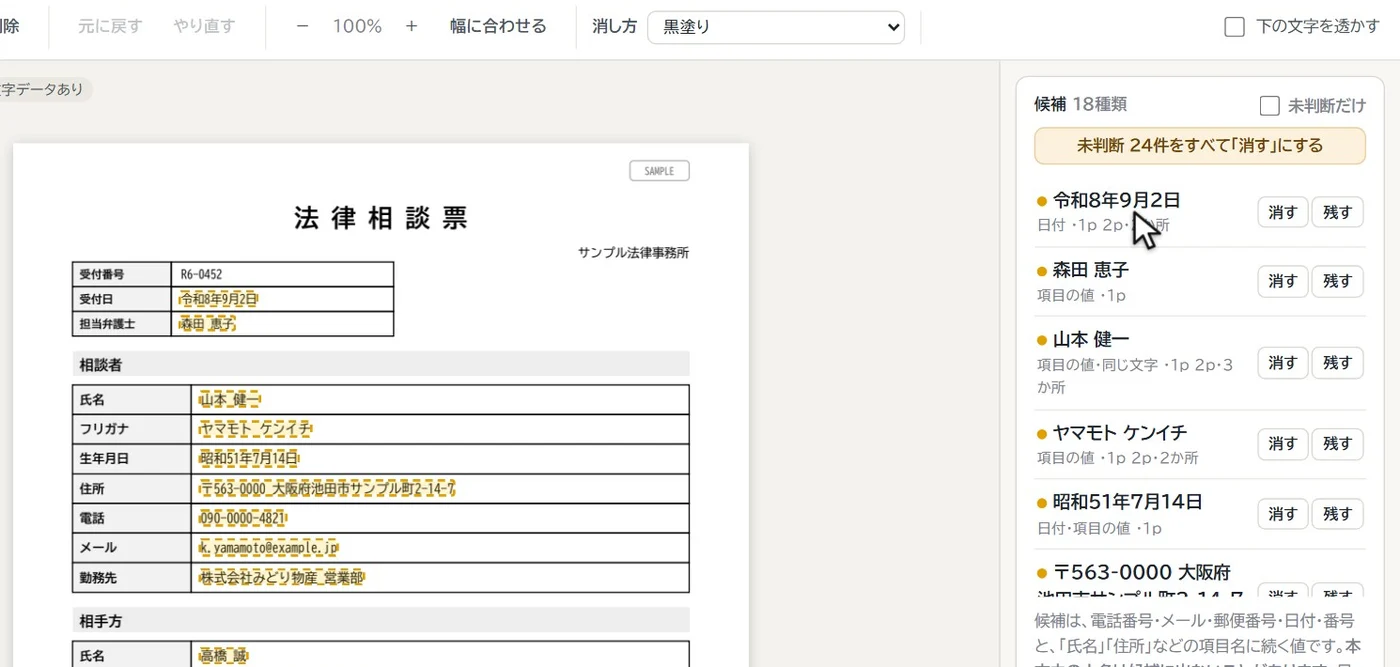Image resolution: width=1400 pixels, height=667 pixels.
Task: Click highlighted 株式会社みどり物産 営業部
Action: 282,578
